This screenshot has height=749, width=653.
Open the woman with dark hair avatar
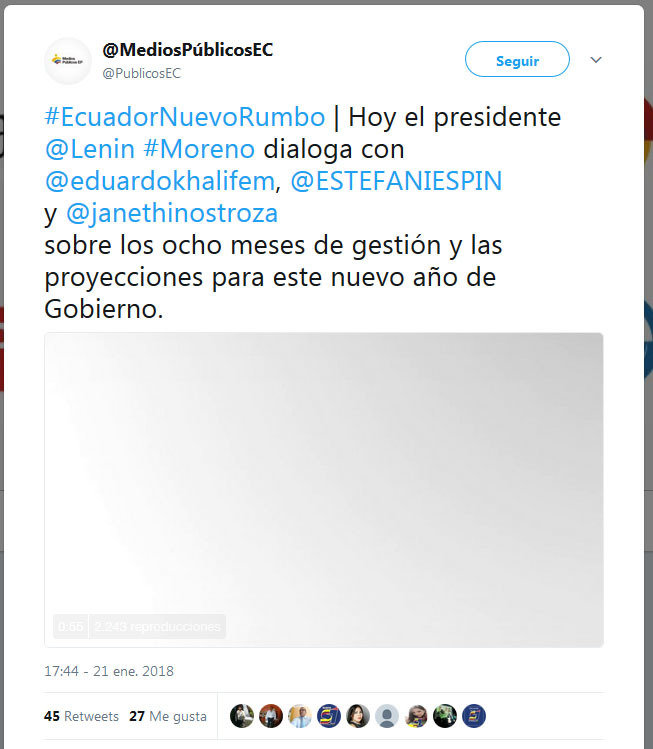358,716
